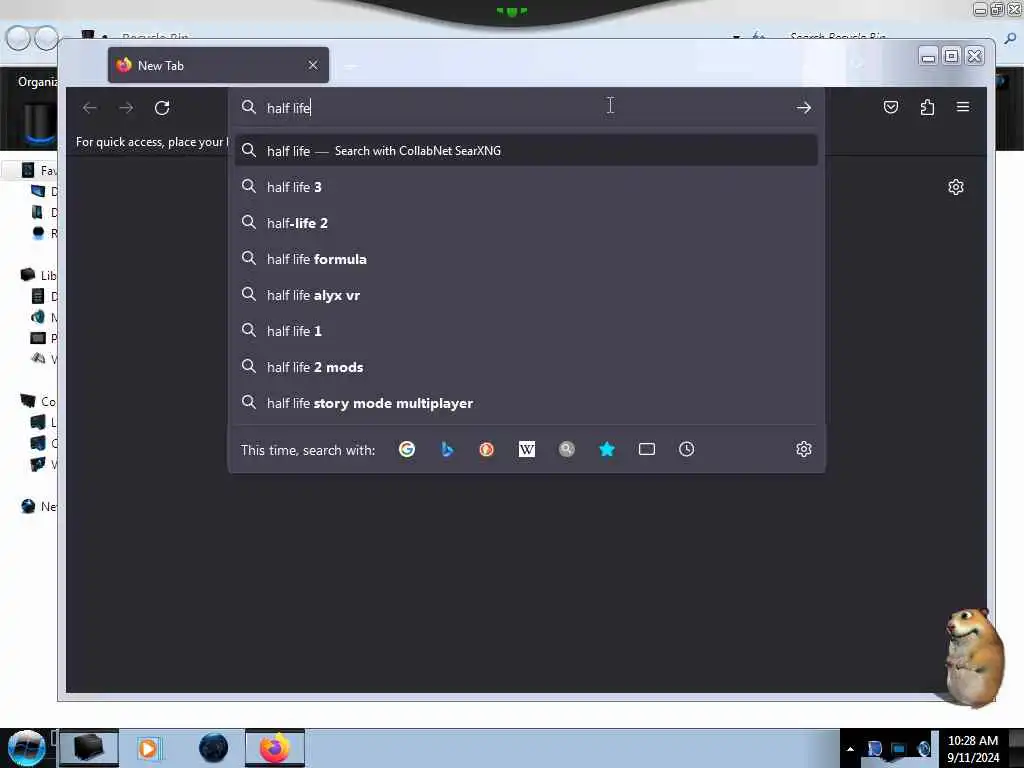Open Firefox application hamburger menu

963,107
